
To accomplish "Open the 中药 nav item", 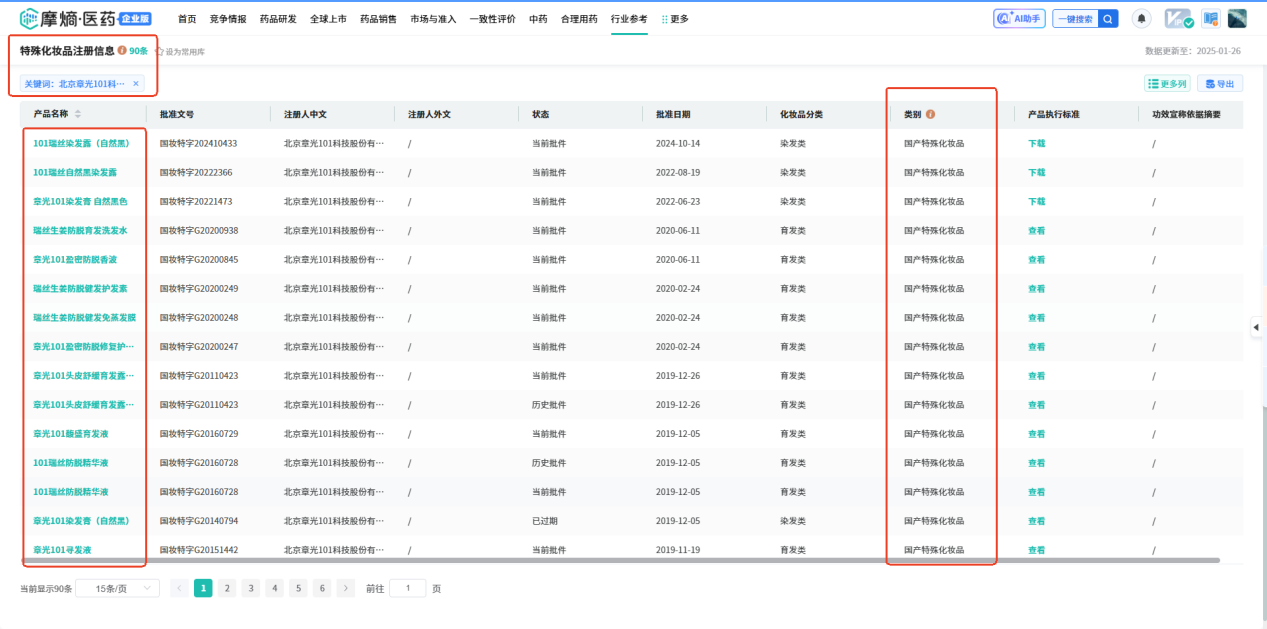I will coord(538,18).
